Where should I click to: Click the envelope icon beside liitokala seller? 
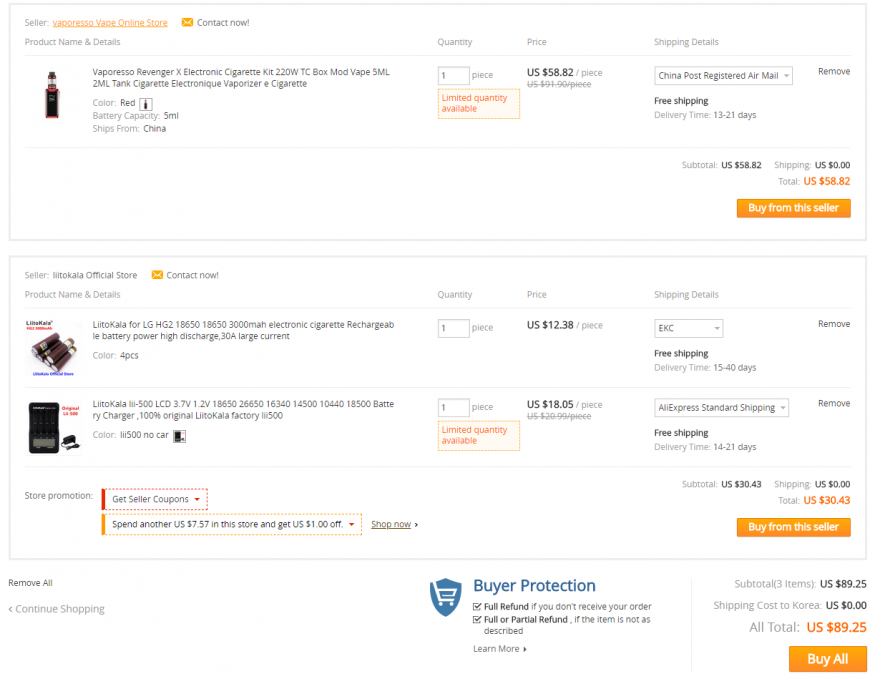[x=157, y=275]
